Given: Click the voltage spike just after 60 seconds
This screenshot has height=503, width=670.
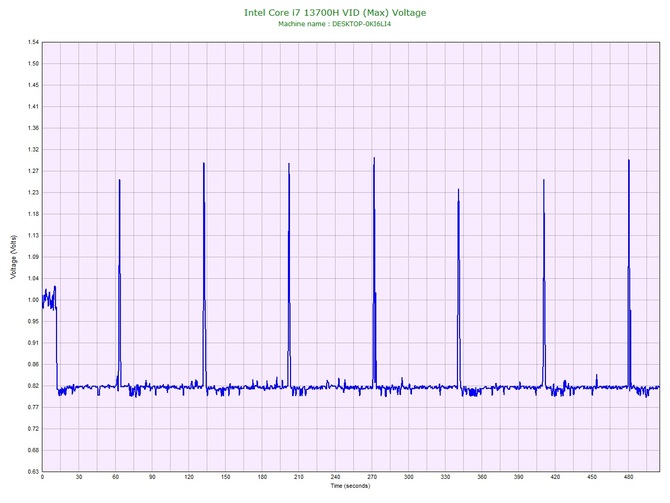Looking at the screenshot, I should click(120, 282).
